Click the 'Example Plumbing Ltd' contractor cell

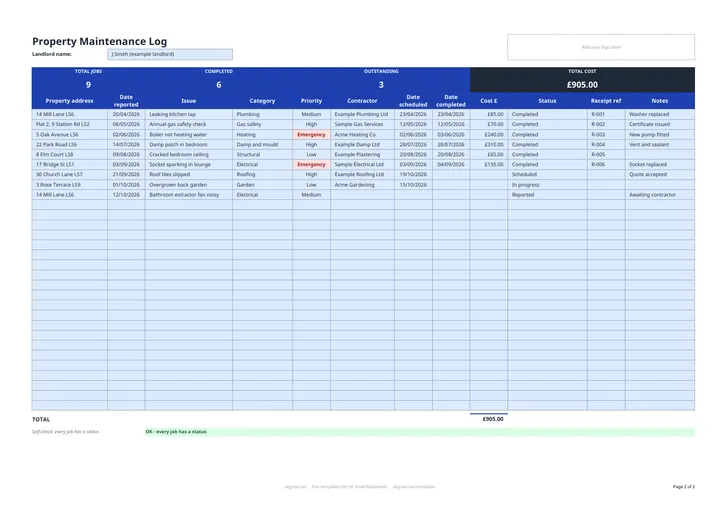click(x=362, y=114)
